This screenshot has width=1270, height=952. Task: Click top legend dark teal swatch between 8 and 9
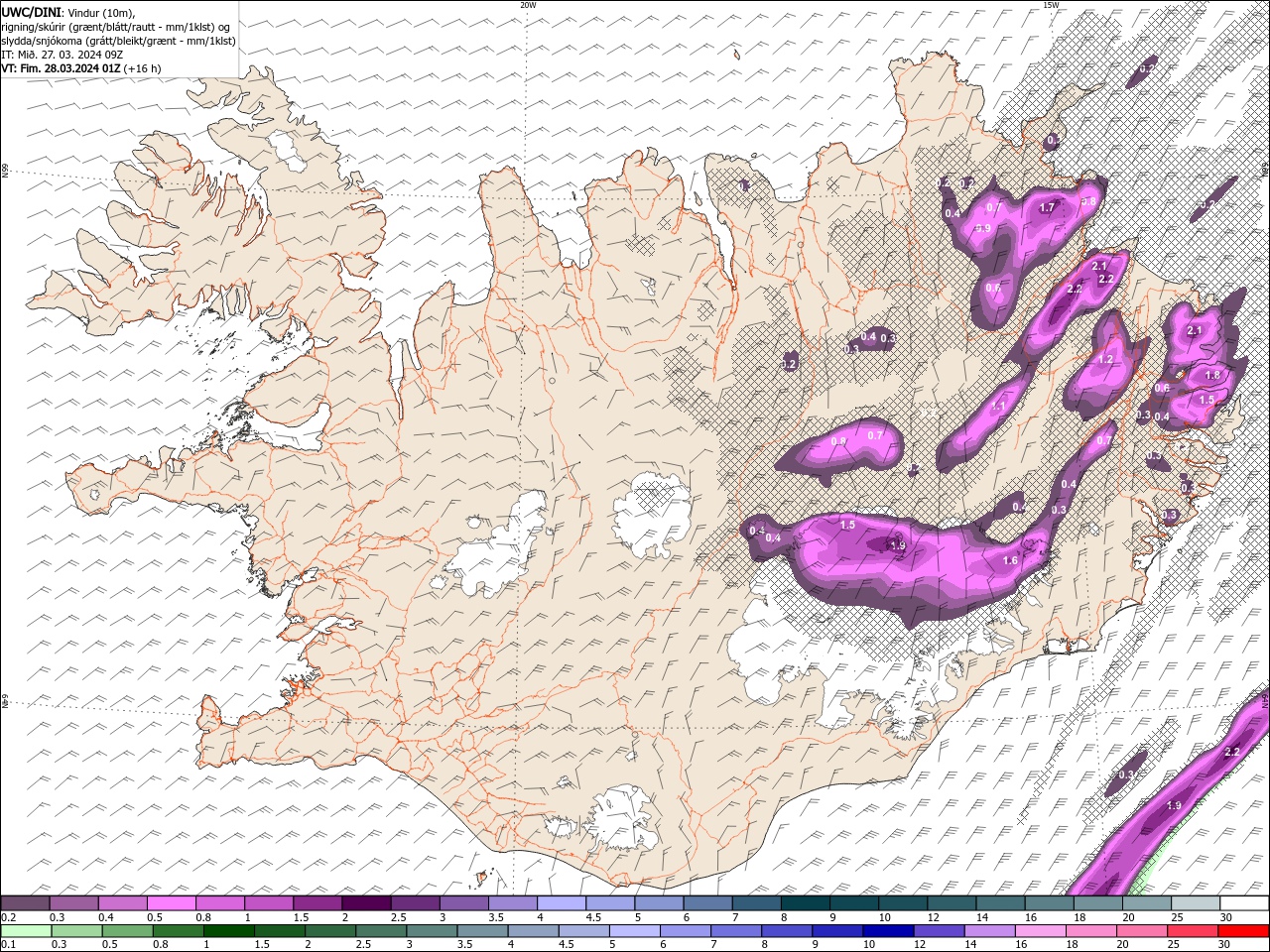[x=805, y=903]
